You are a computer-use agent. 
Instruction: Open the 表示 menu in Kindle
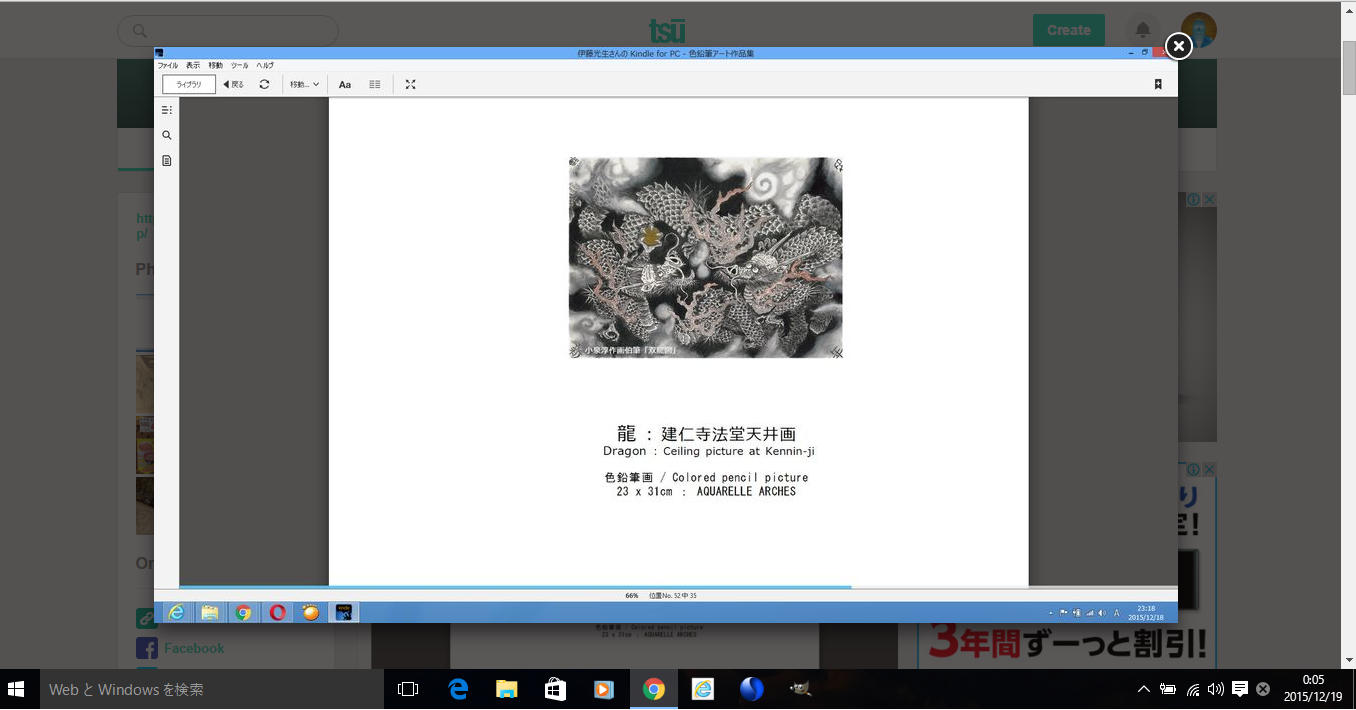(x=193, y=66)
